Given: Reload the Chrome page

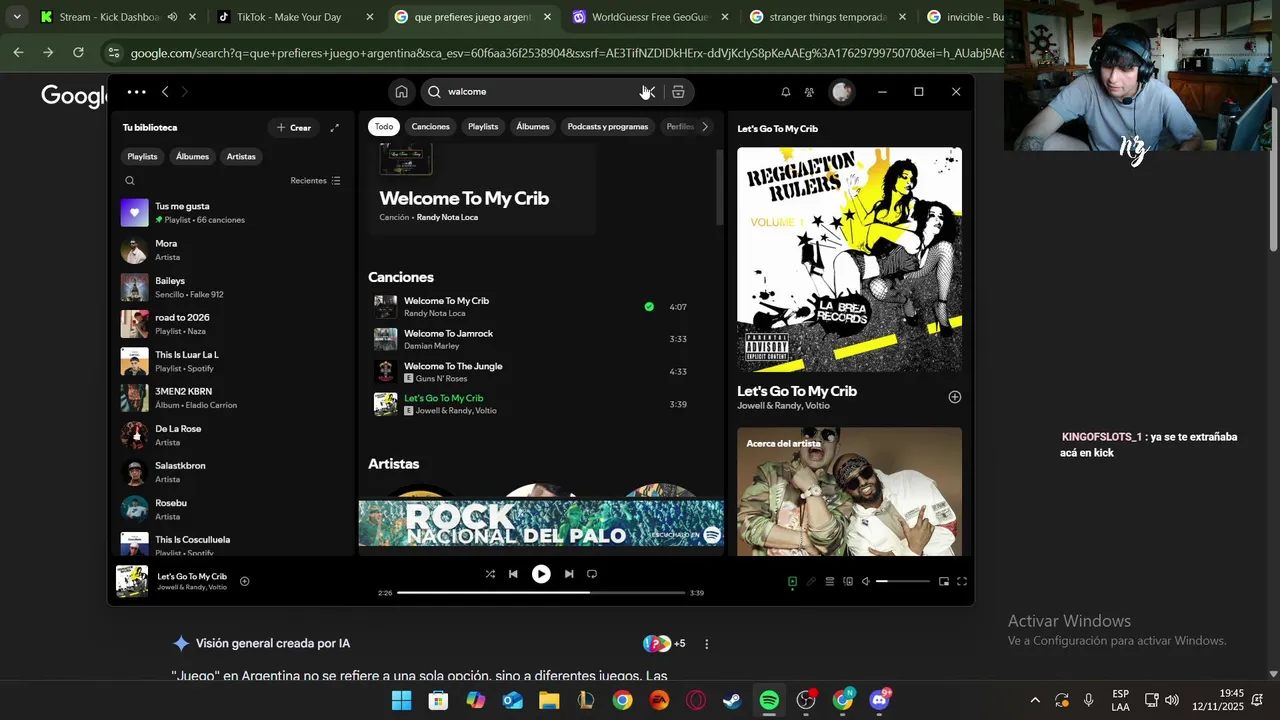Looking at the screenshot, I should (78, 52).
